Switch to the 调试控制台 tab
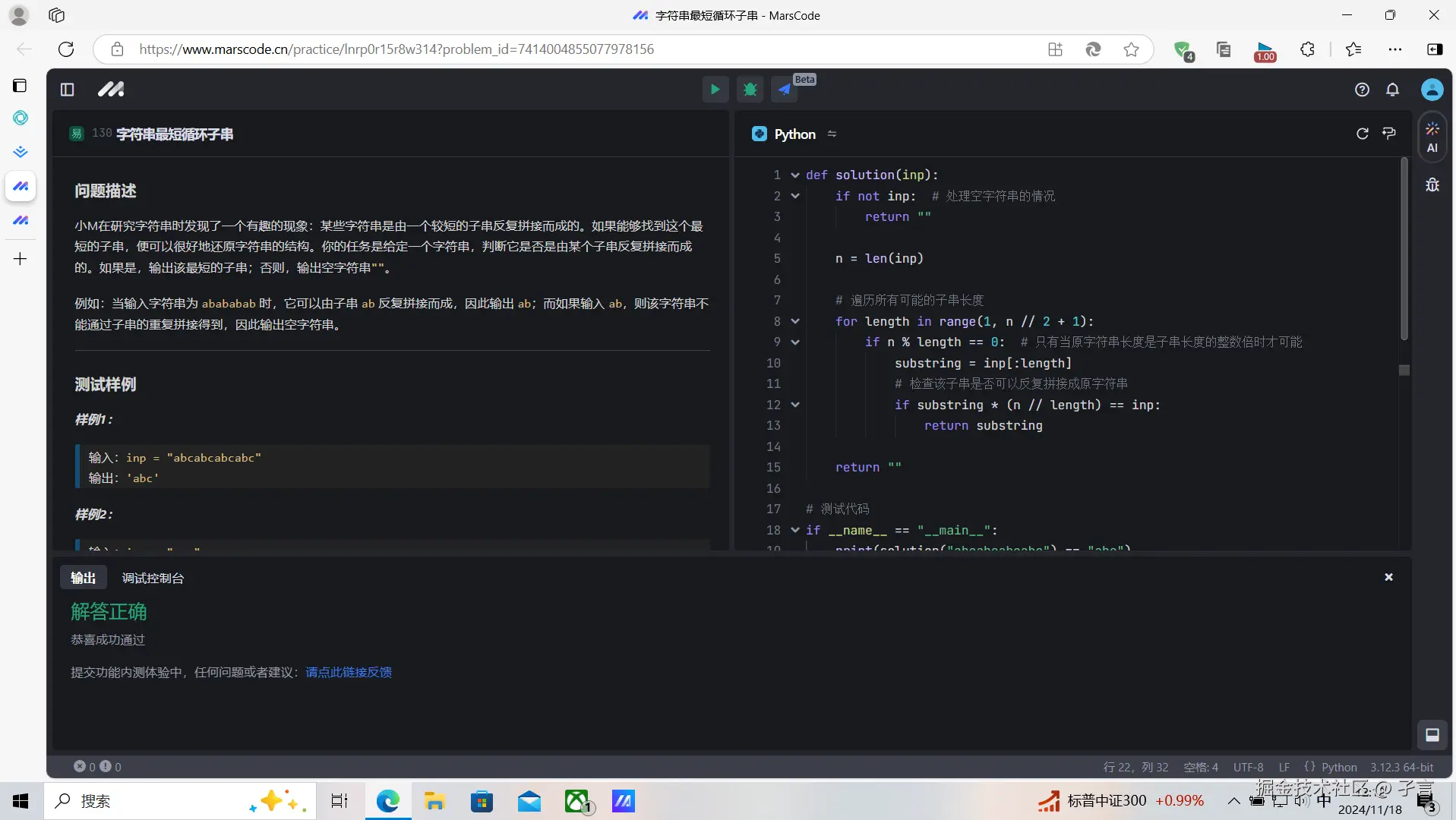This screenshot has width=1456, height=820. (x=152, y=578)
